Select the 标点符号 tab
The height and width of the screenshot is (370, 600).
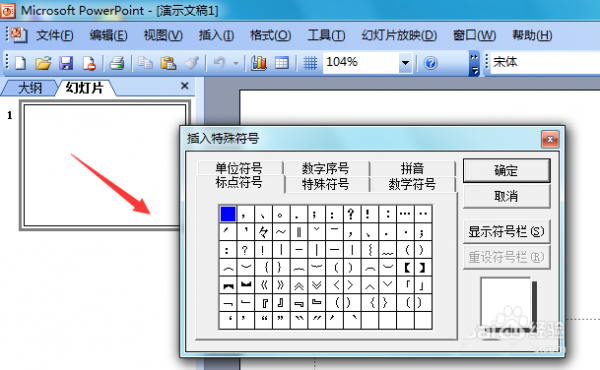click(x=239, y=183)
